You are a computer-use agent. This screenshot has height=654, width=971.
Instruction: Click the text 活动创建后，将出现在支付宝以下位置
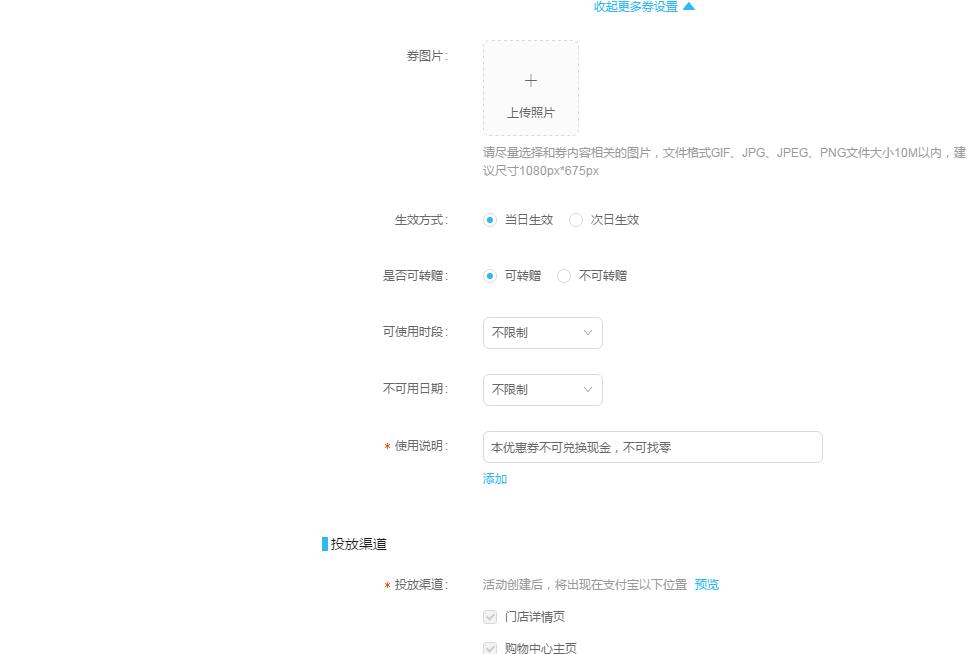[585, 585]
